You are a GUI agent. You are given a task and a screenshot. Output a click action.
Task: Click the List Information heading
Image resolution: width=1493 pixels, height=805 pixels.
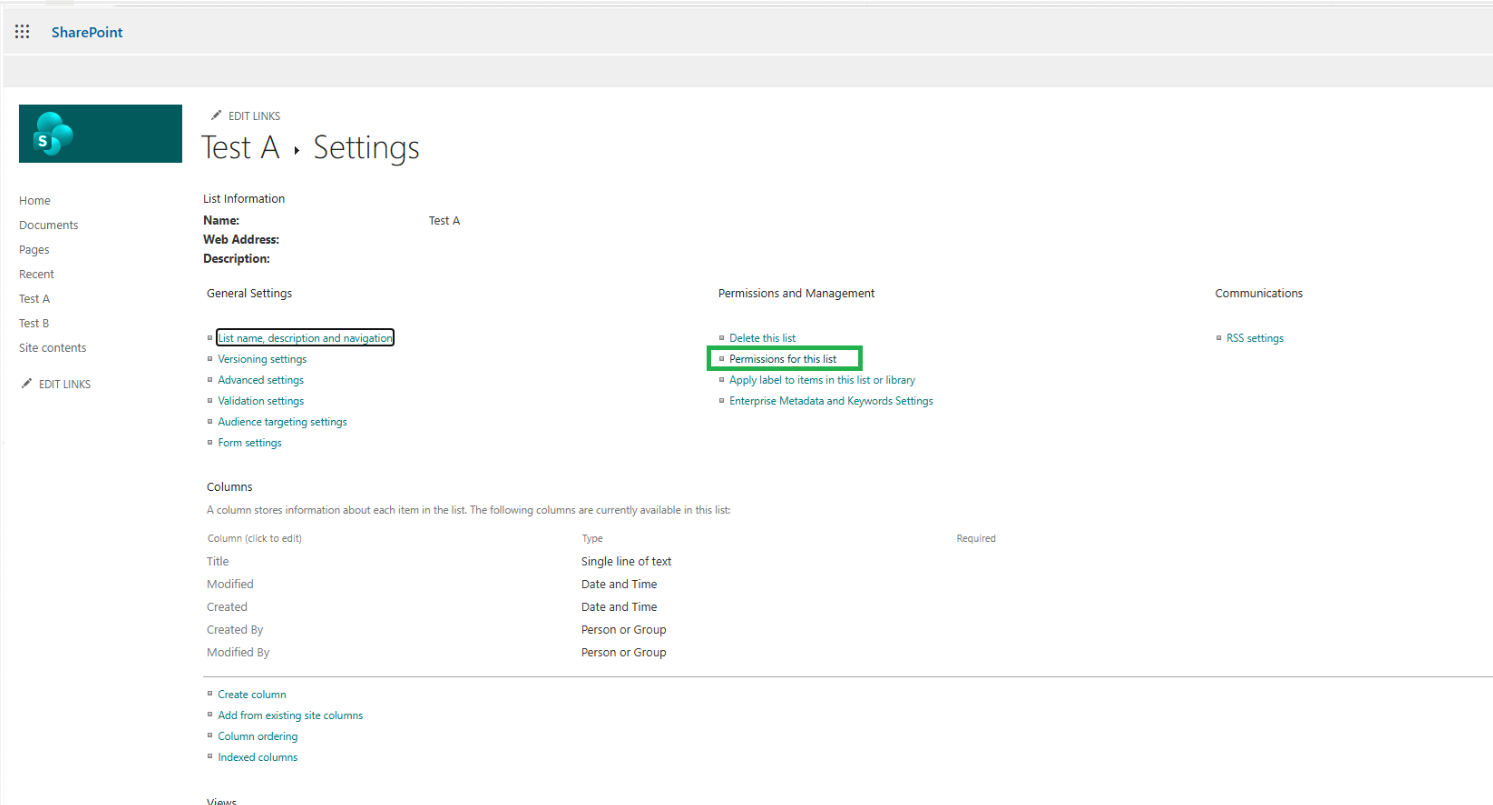pyautogui.click(x=244, y=199)
